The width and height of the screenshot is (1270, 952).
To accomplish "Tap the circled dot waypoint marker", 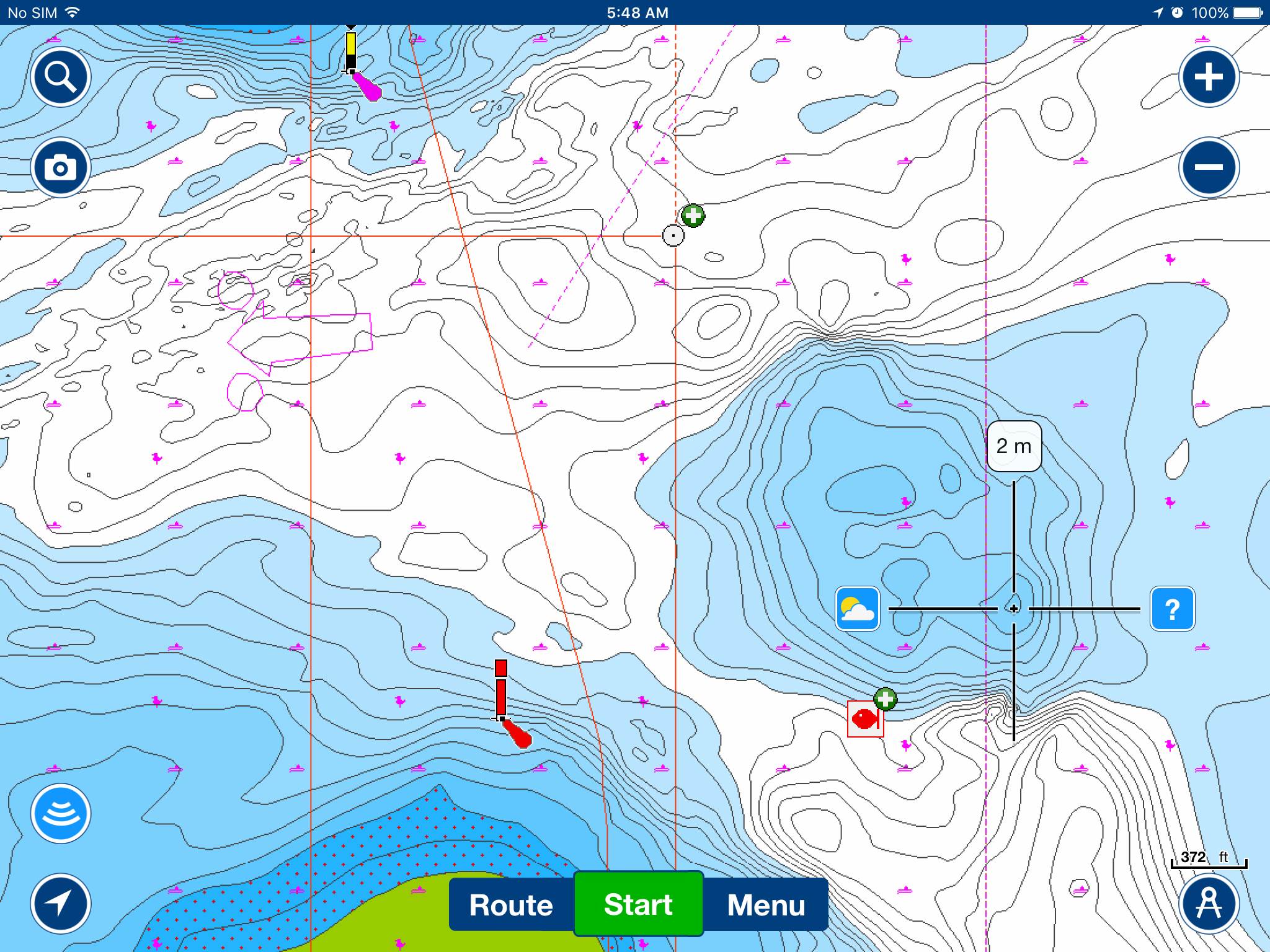I will tap(673, 236).
